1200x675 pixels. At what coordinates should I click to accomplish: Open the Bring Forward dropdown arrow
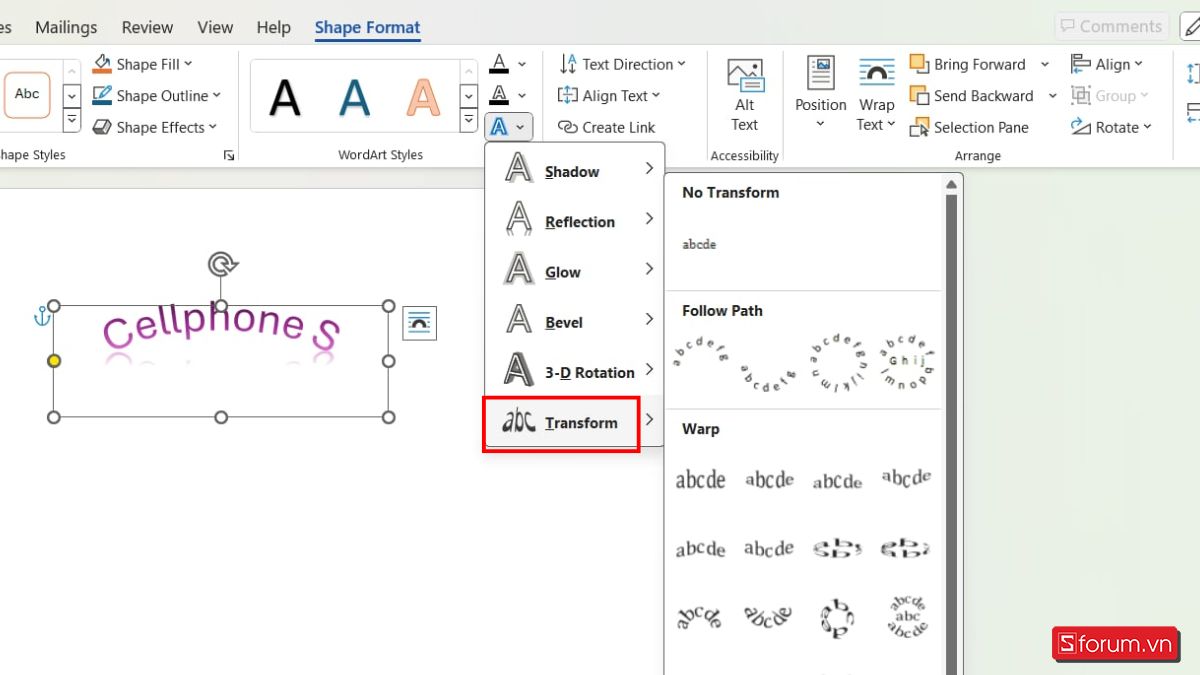pyautogui.click(x=1045, y=64)
